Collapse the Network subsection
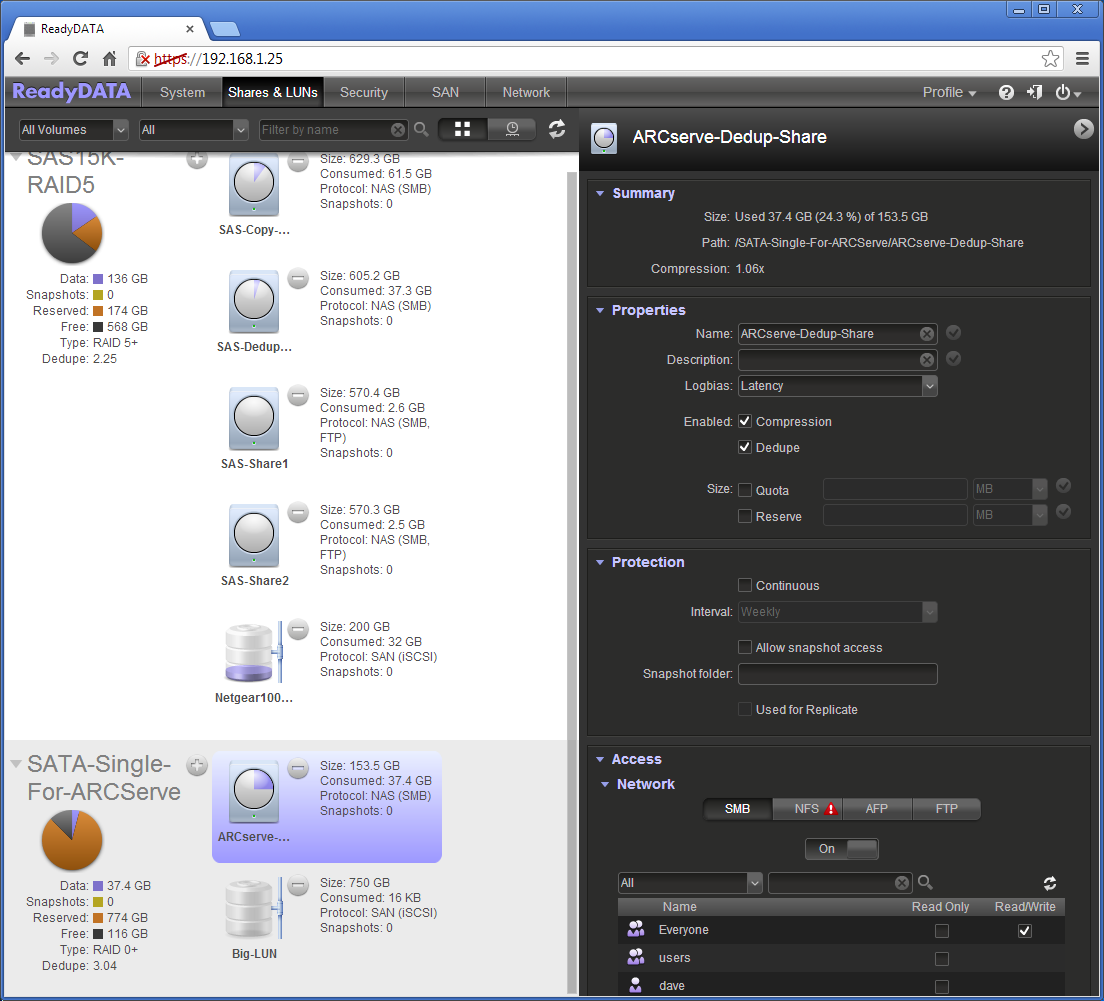Image resolution: width=1104 pixels, height=1001 pixels. pyautogui.click(x=605, y=784)
